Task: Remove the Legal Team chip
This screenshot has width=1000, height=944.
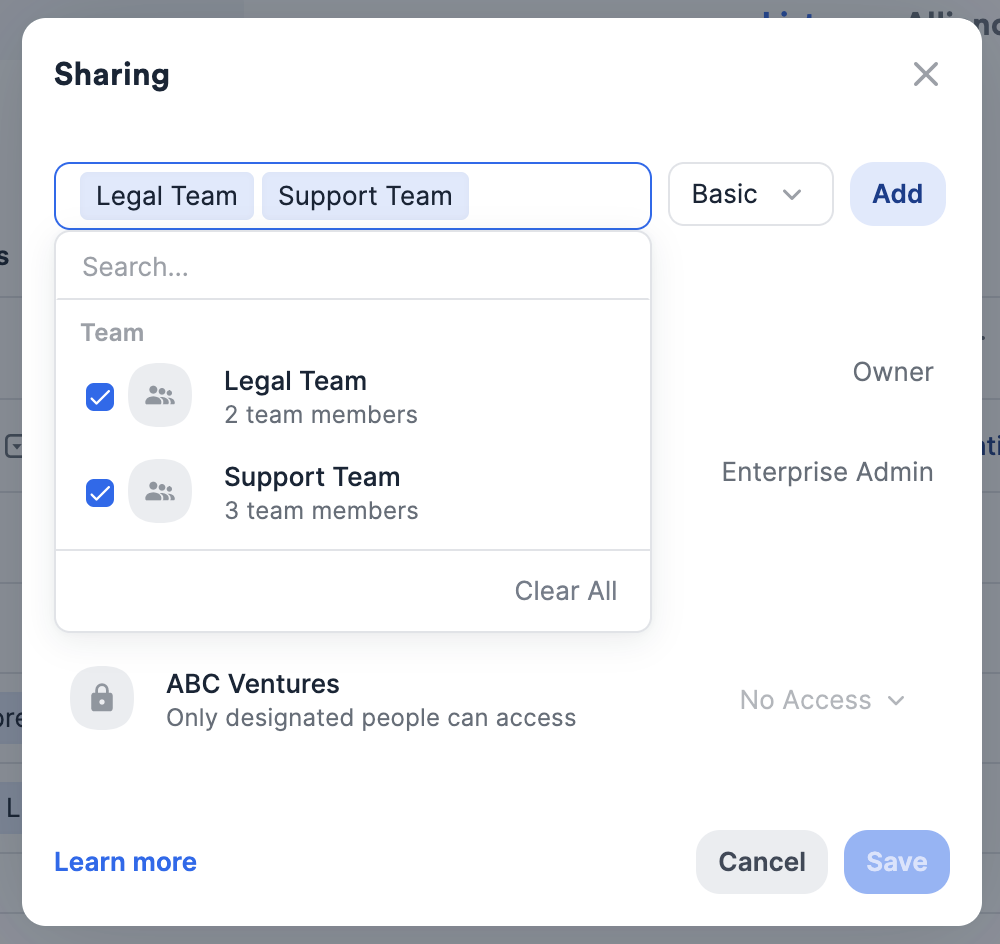Action: (x=166, y=196)
